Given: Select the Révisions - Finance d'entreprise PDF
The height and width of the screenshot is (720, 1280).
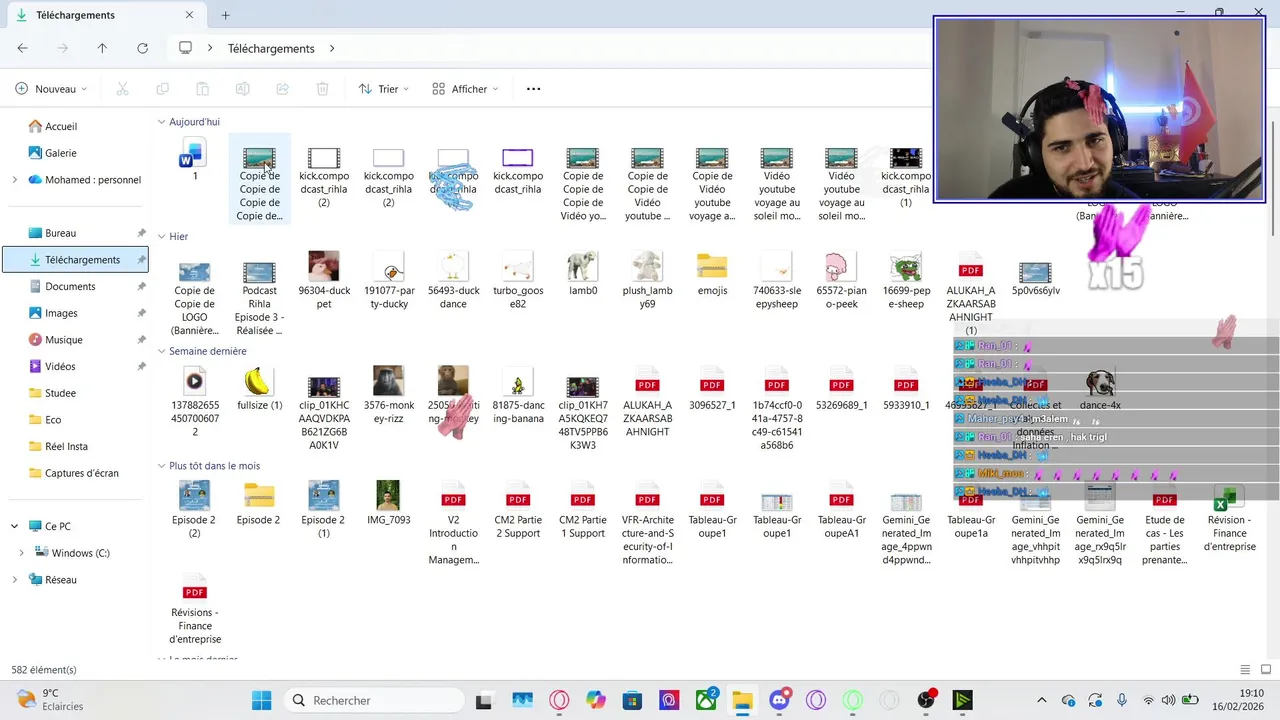Looking at the screenshot, I should click(194, 609).
